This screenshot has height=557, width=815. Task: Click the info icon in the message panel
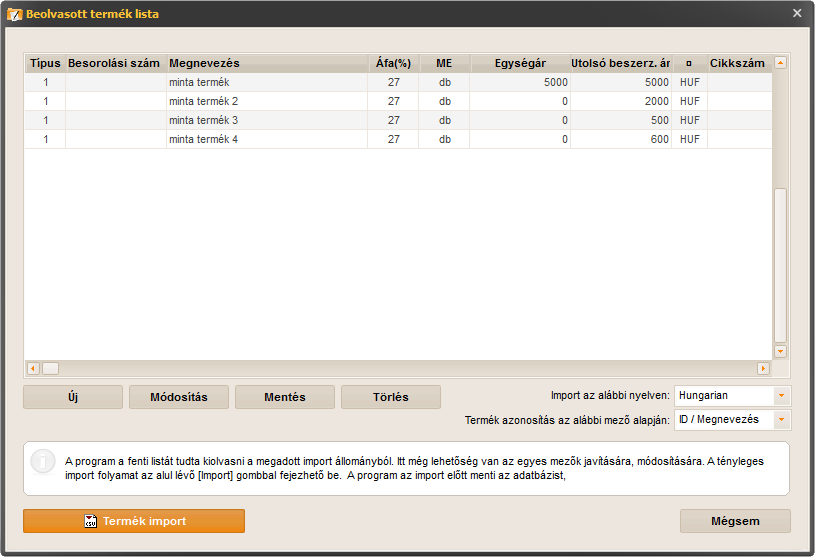click(42, 461)
